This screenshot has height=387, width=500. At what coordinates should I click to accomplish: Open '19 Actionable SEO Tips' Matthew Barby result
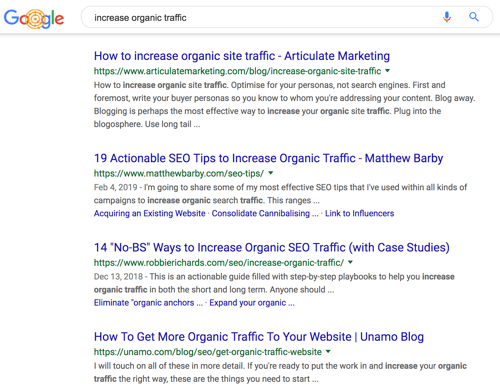click(x=268, y=158)
